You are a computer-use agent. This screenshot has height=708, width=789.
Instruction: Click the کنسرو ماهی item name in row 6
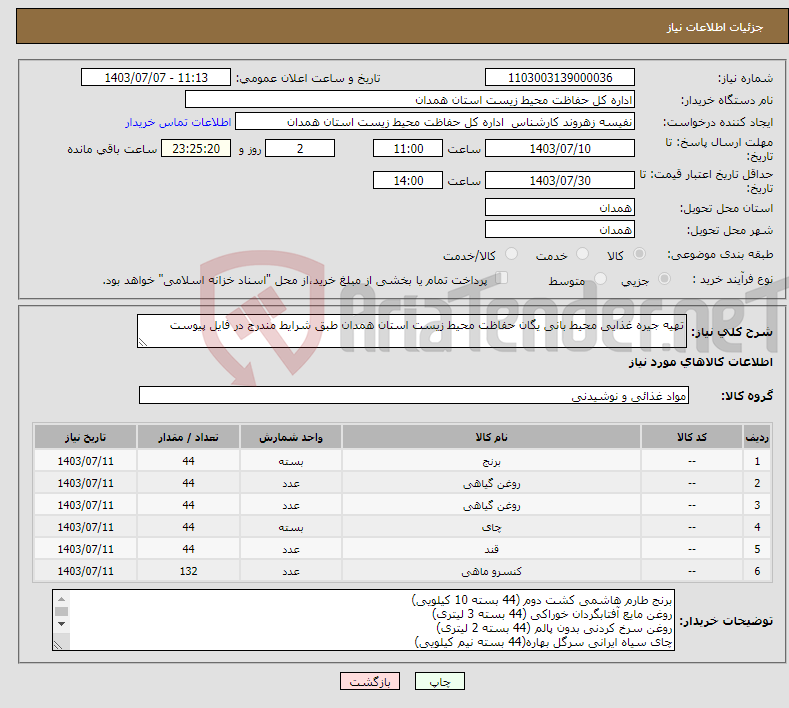click(491, 572)
